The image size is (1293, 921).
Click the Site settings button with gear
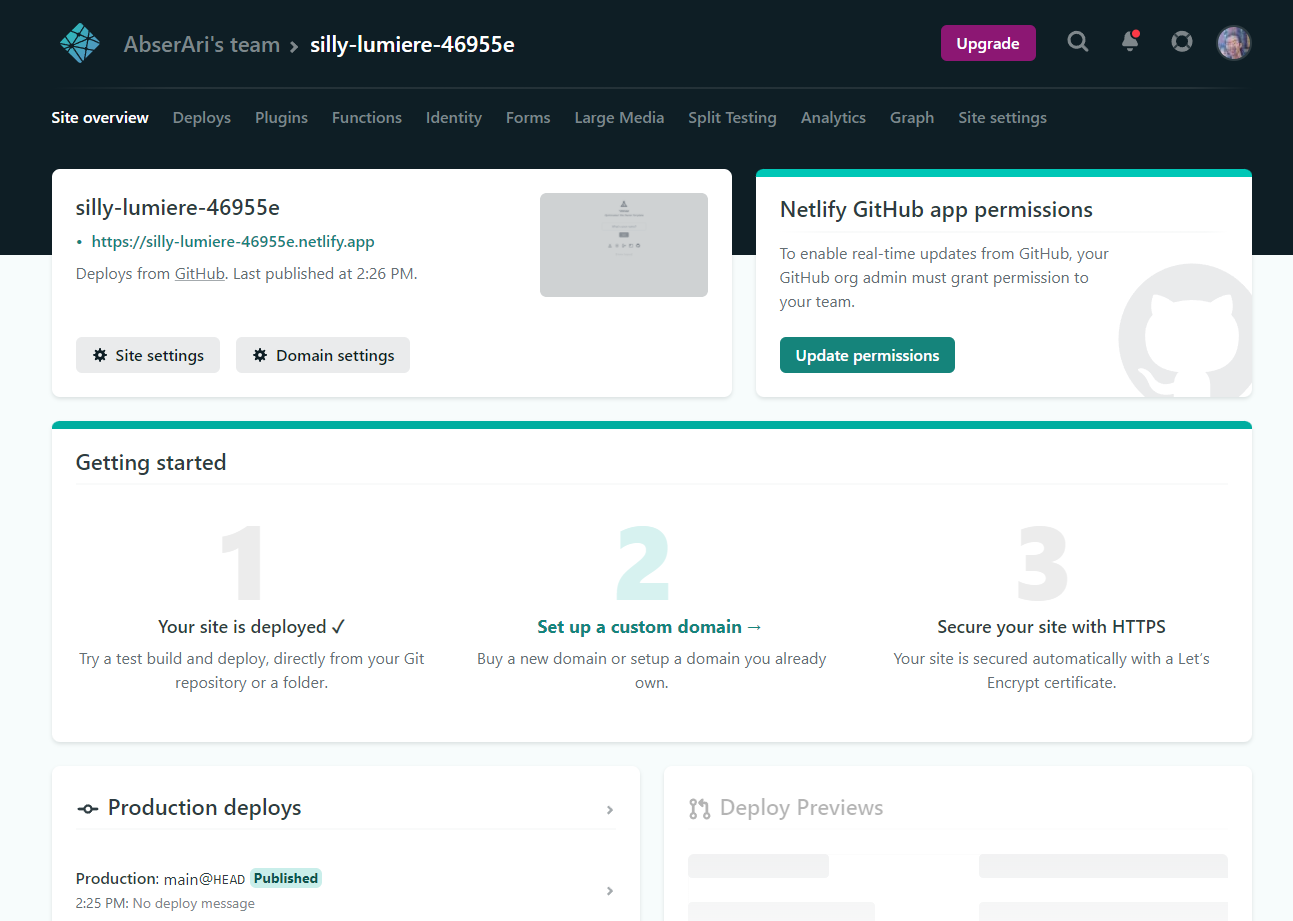tap(148, 355)
